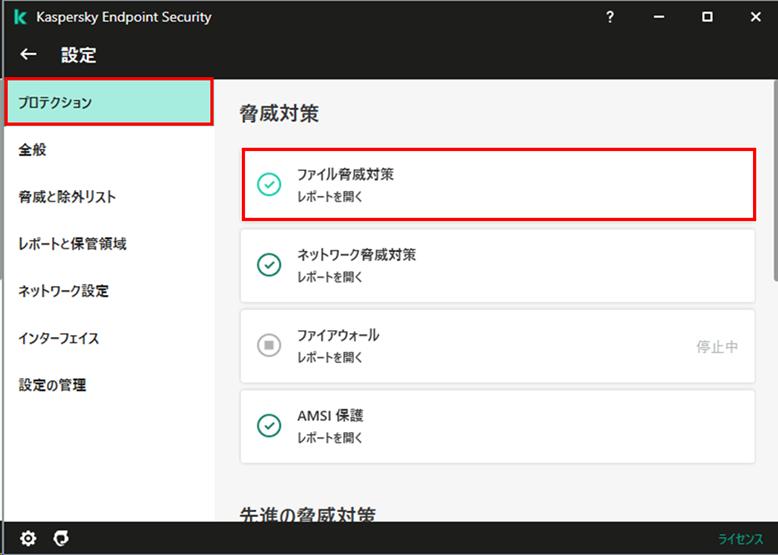Select the プロテクション sidebar item

pos(109,102)
